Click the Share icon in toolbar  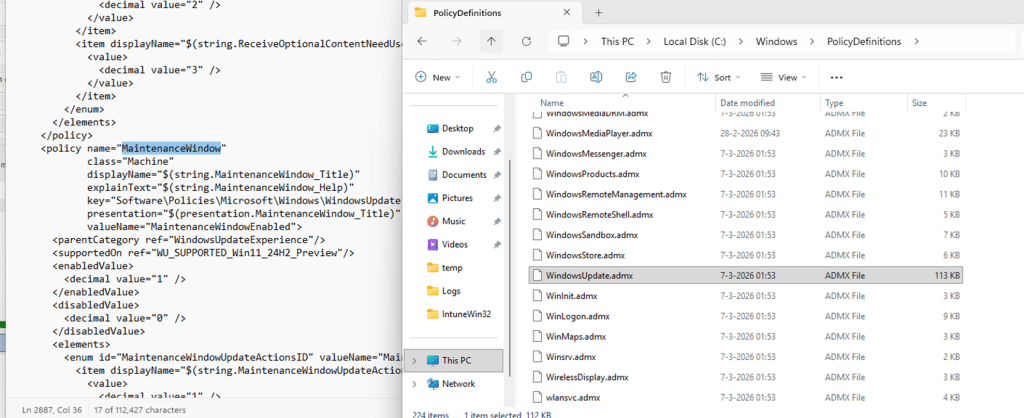[631, 77]
